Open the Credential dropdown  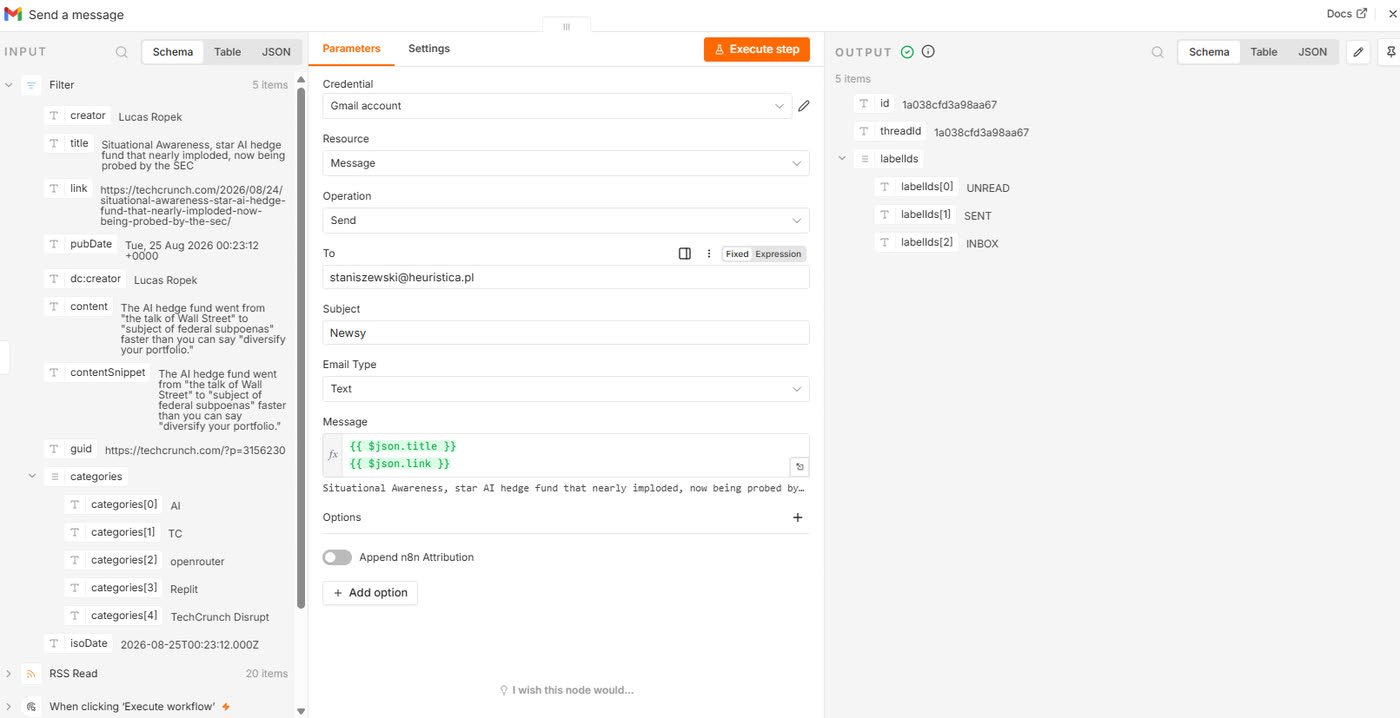tap(556, 106)
